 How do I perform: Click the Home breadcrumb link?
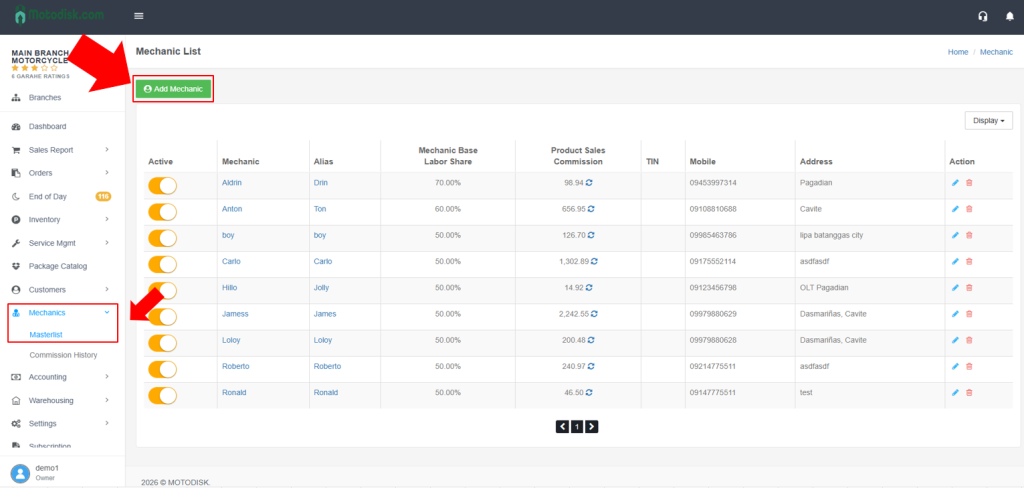pyautogui.click(x=958, y=51)
